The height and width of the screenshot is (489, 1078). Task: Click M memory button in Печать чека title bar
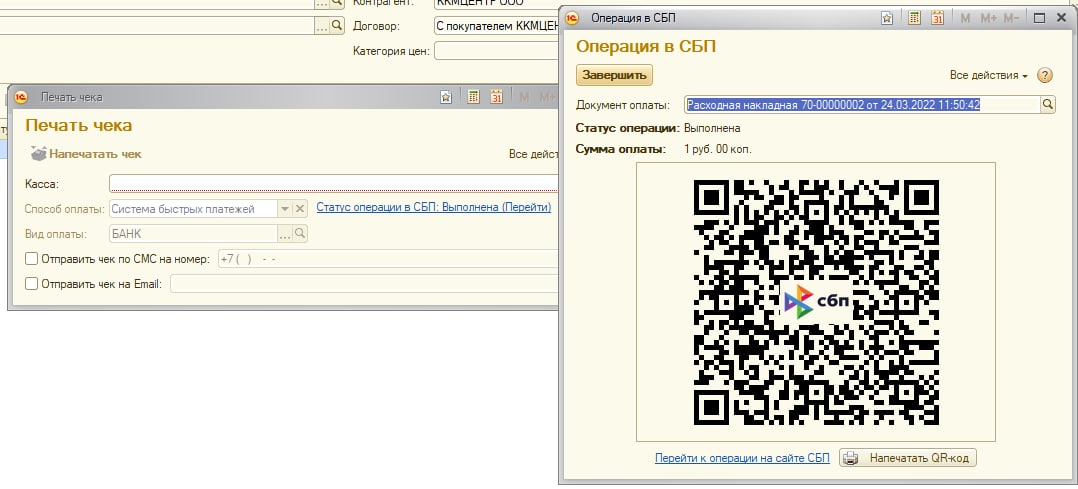coord(524,97)
